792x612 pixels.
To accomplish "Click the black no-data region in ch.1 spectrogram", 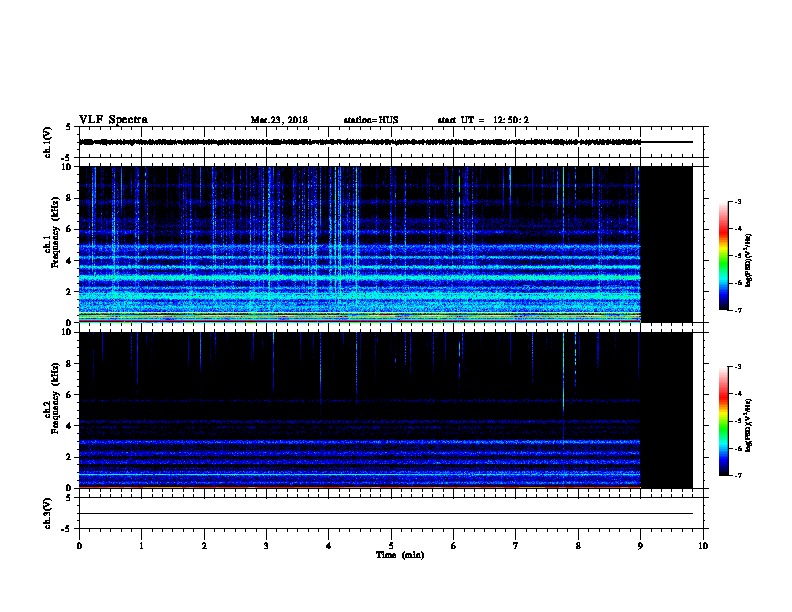I will click(x=667, y=244).
